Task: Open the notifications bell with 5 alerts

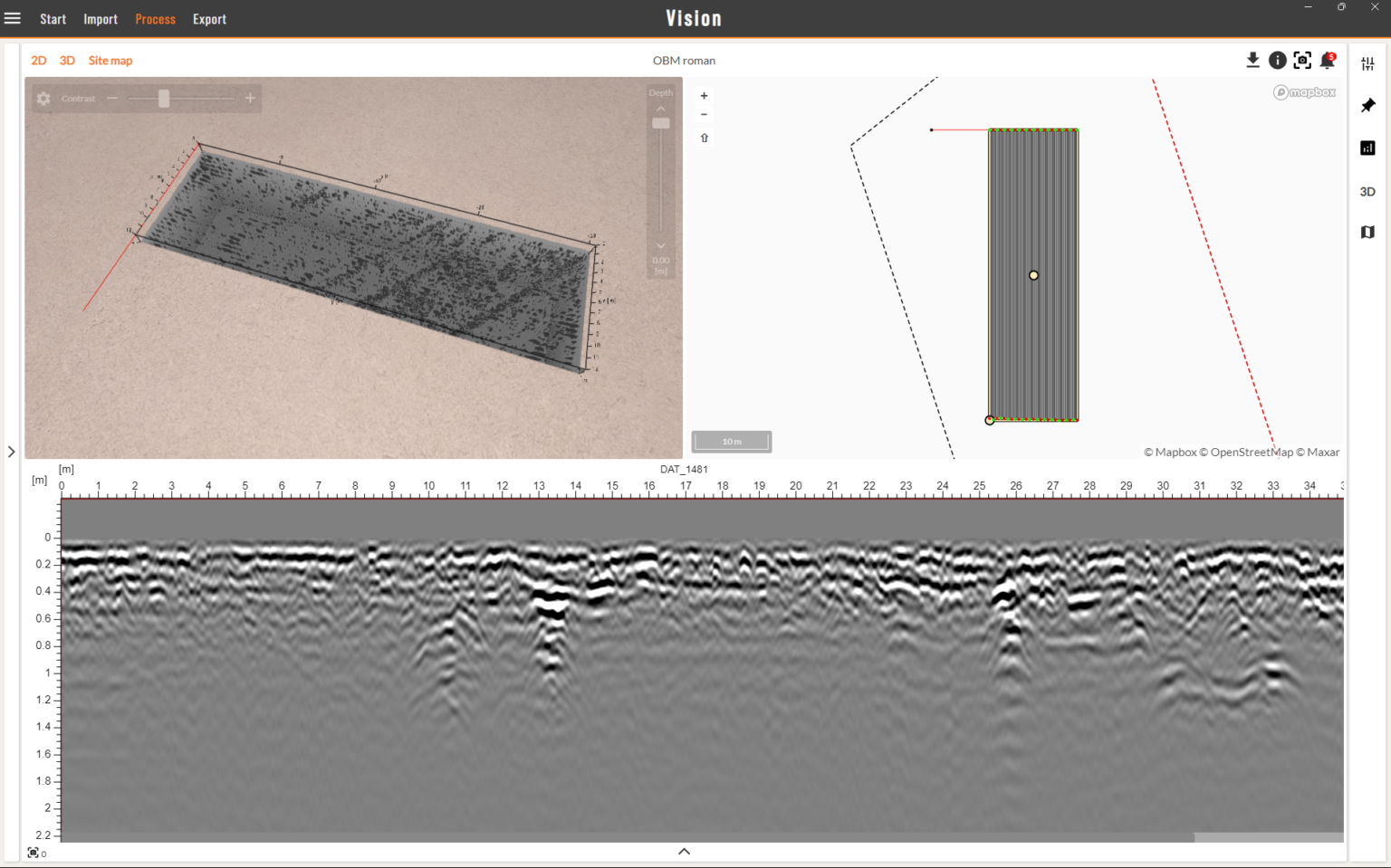Action: coord(1328,60)
